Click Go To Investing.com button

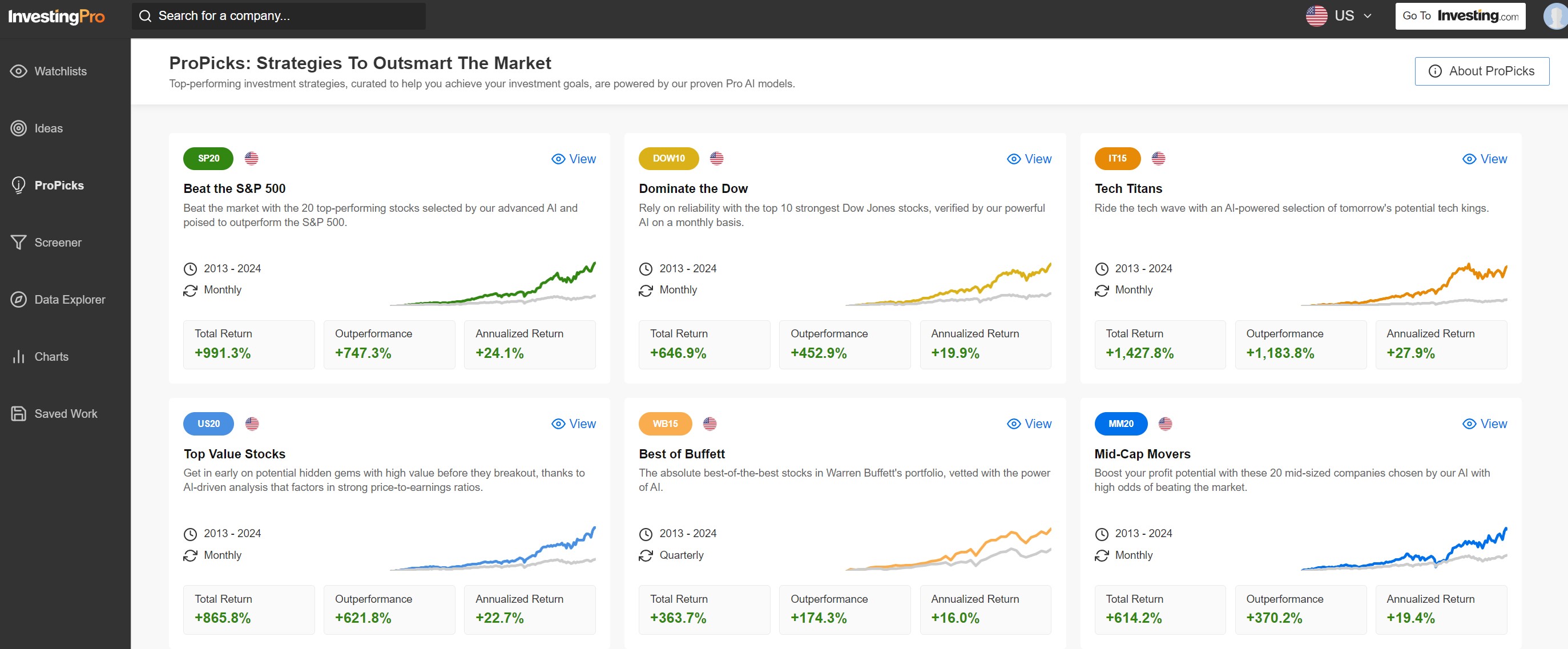point(1460,16)
